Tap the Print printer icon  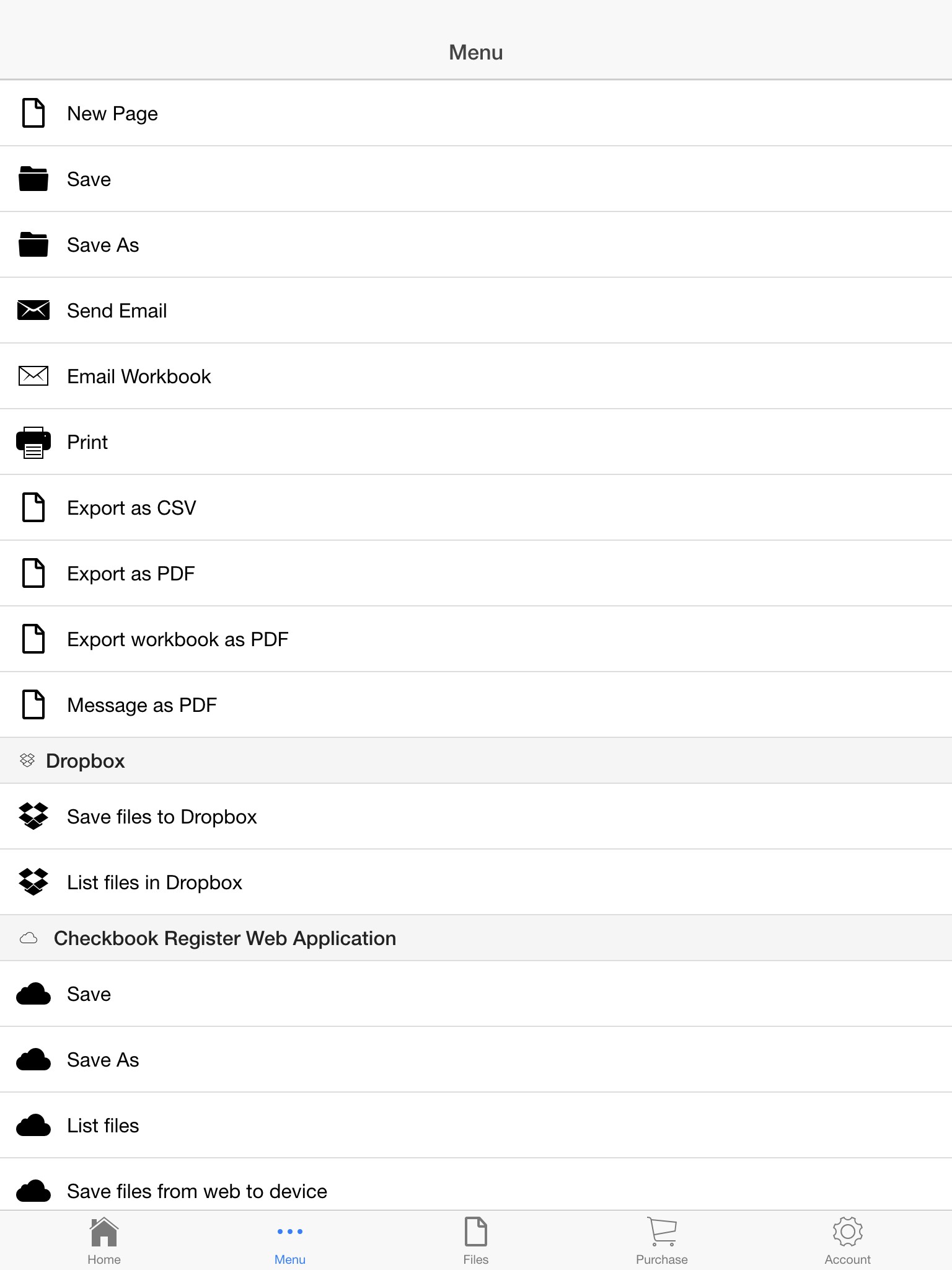33,442
